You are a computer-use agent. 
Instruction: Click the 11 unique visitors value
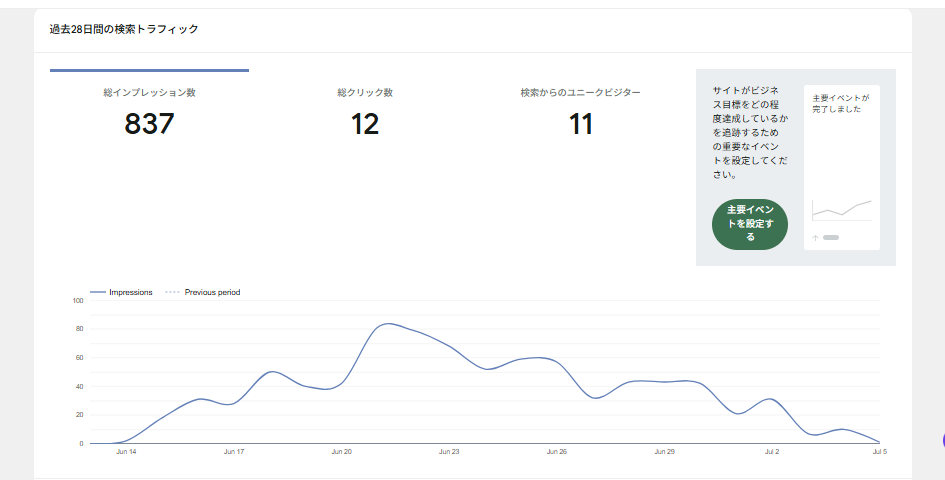click(580, 124)
